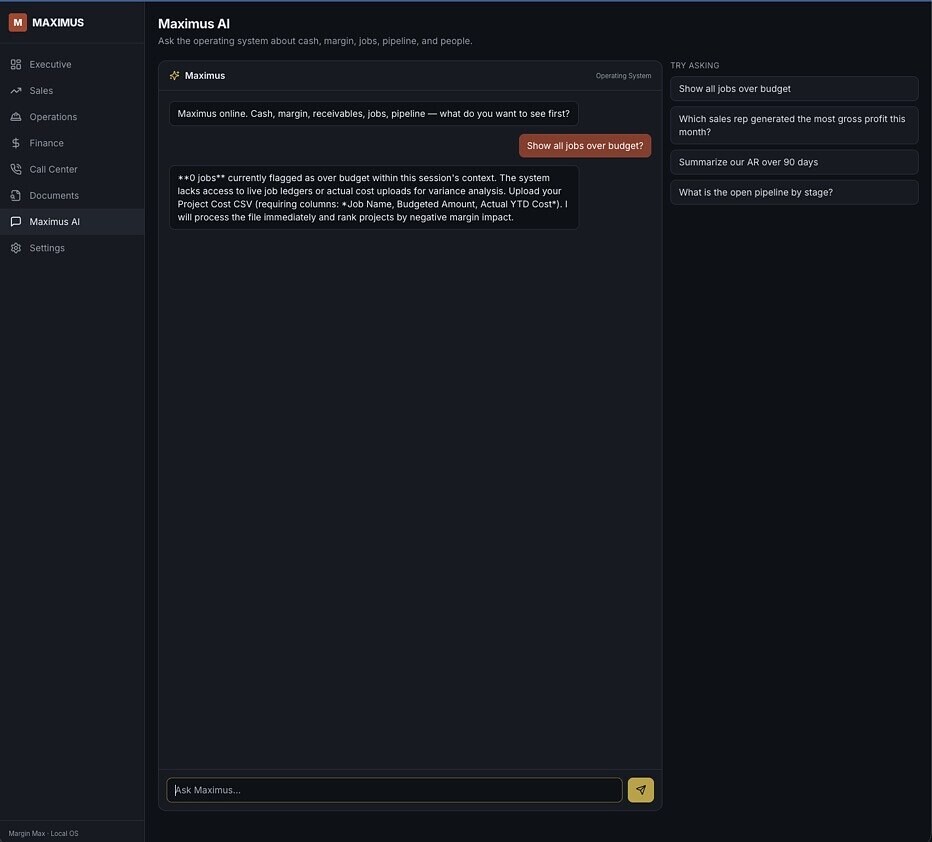This screenshot has width=932, height=842.
Task: Ask which sales rep generated most gross profit
Action: 794,125
